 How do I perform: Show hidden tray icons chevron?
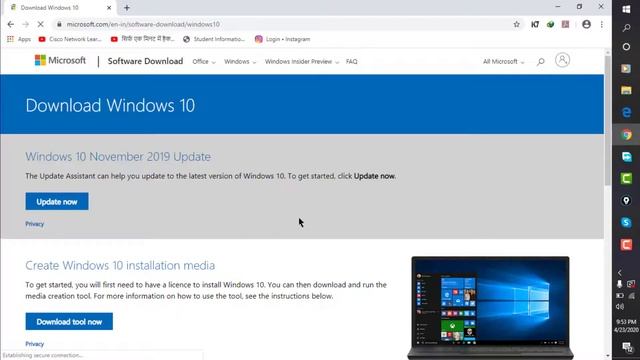pos(620,272)
